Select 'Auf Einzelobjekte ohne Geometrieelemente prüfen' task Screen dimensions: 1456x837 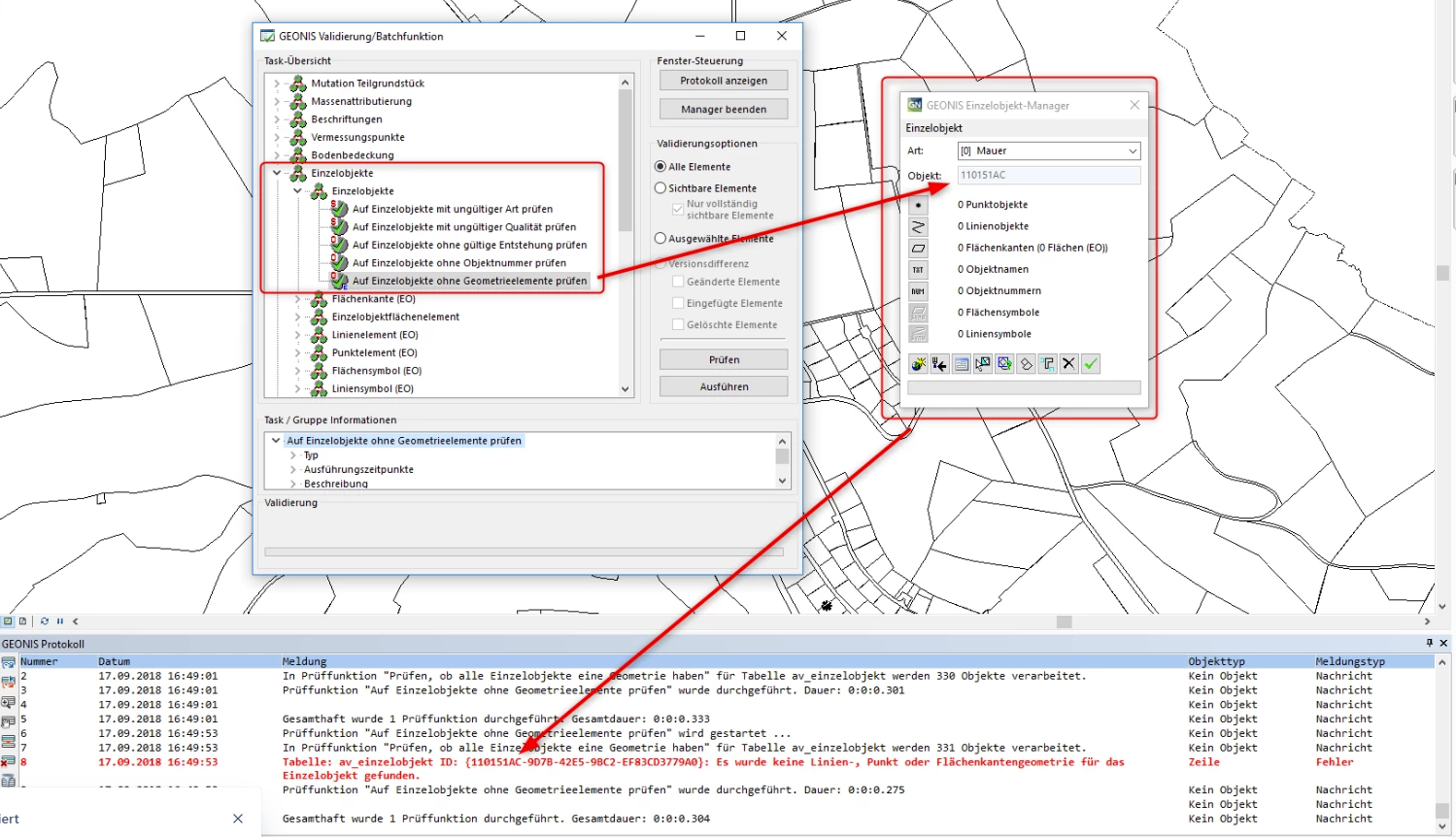469,281
